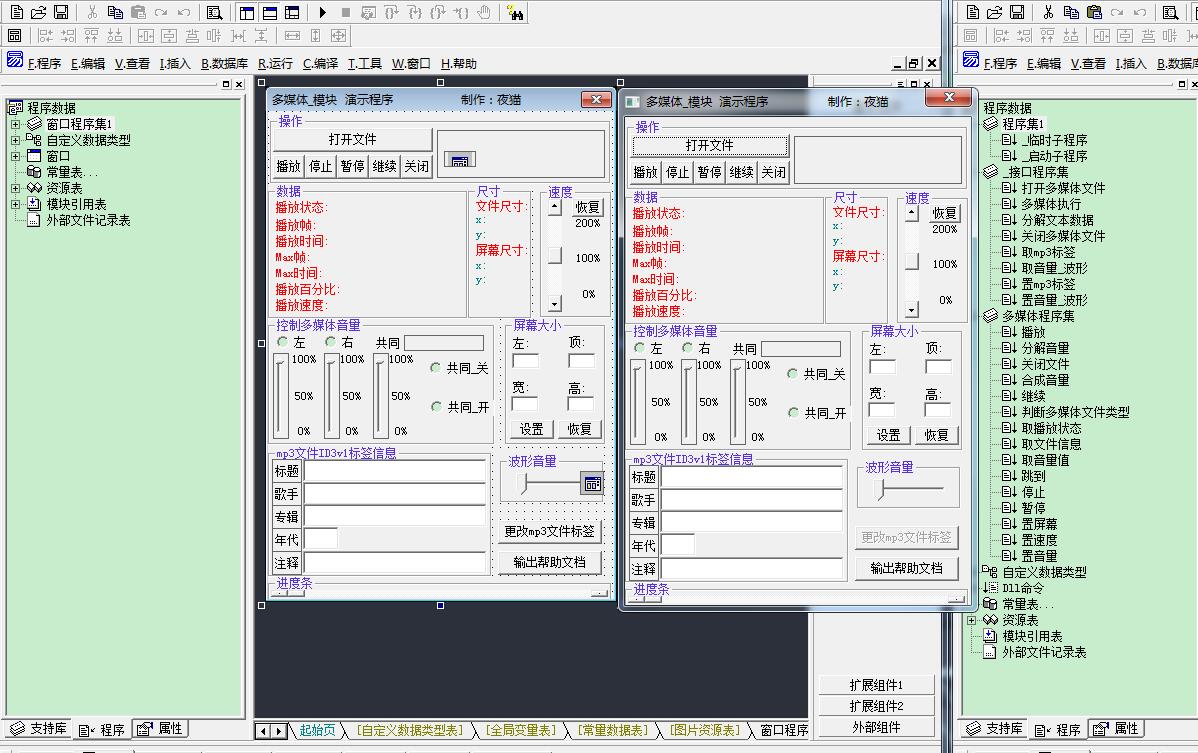The image size is (1198, 753).
Task: Click New file icon in left IDE toolbar
Action: pos(16,12)
